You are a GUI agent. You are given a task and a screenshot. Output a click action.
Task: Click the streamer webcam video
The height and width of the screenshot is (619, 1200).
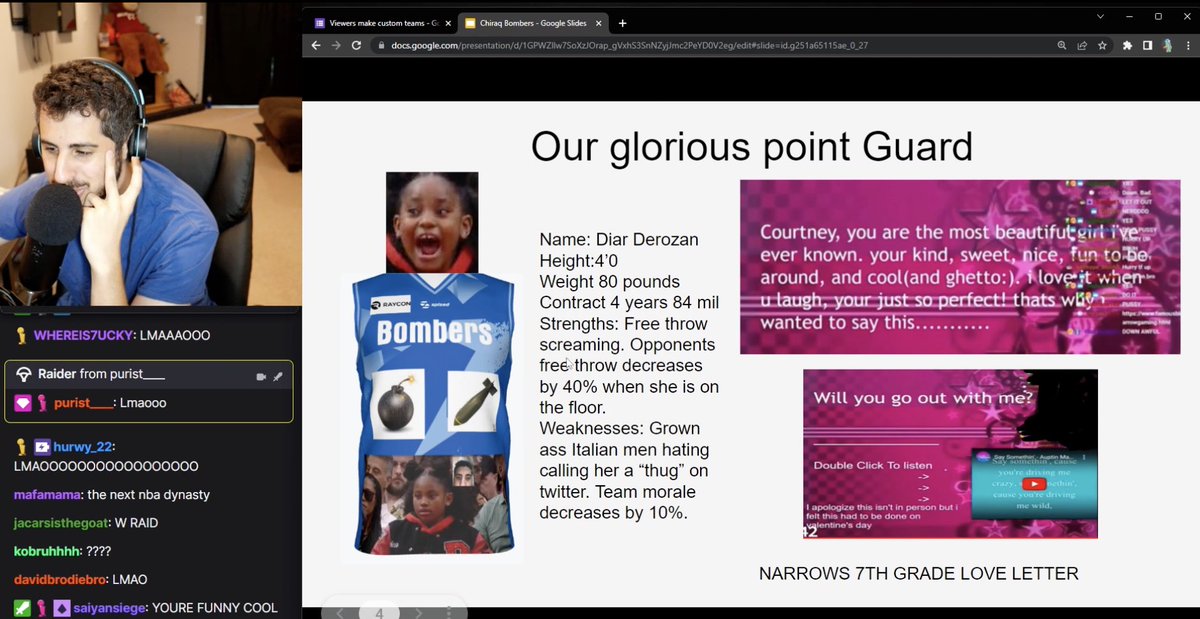point(150,152)
